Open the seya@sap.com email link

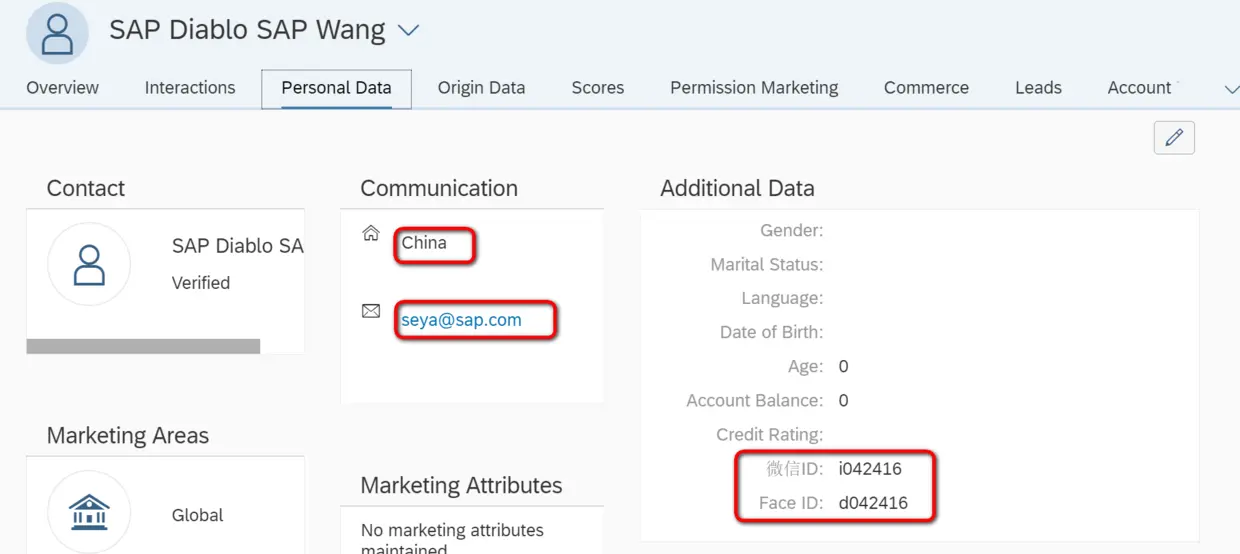tap(461, 321)
